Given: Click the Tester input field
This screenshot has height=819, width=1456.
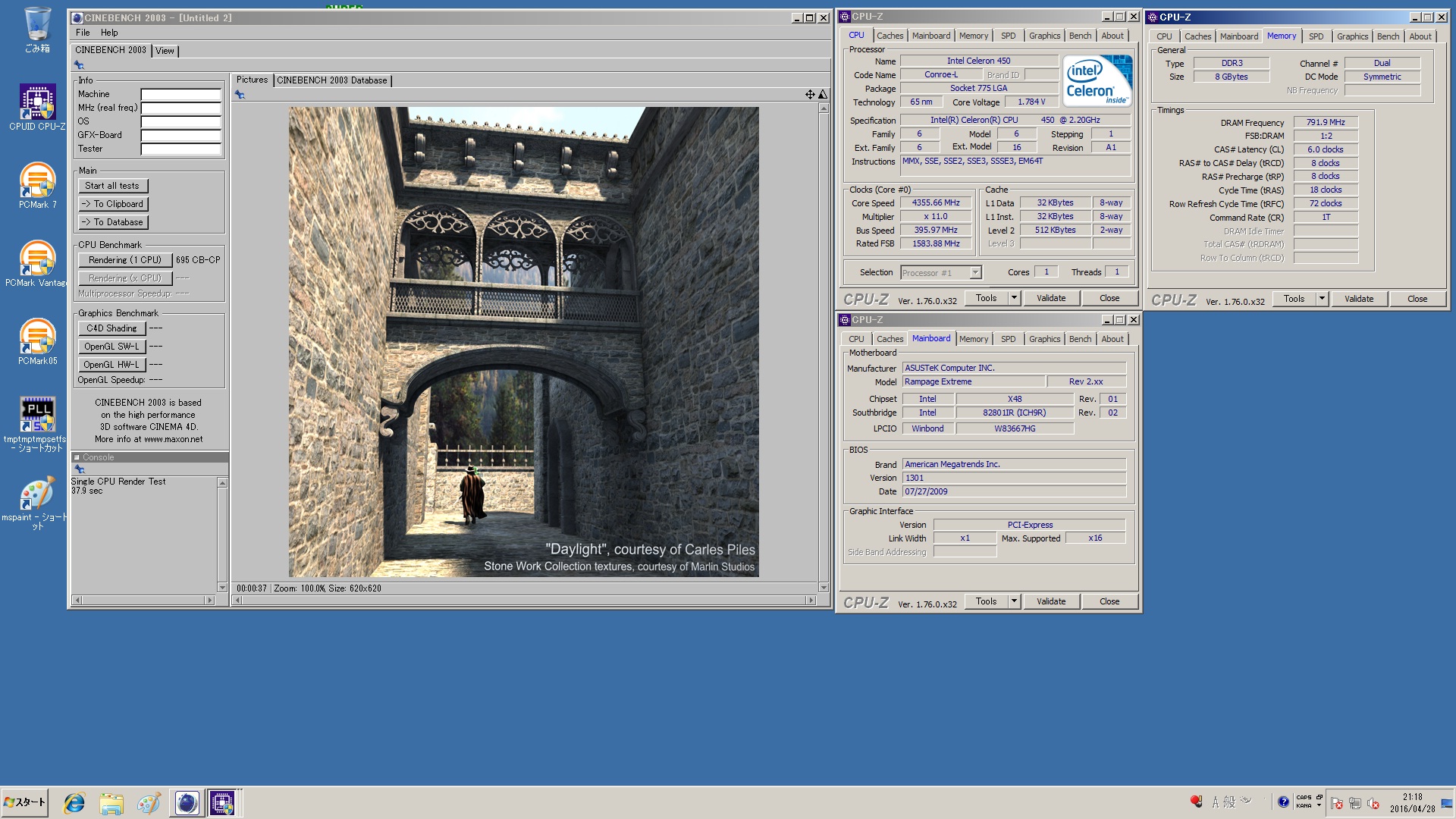Looking at the screenshot, I should click(x=180, y=149).
